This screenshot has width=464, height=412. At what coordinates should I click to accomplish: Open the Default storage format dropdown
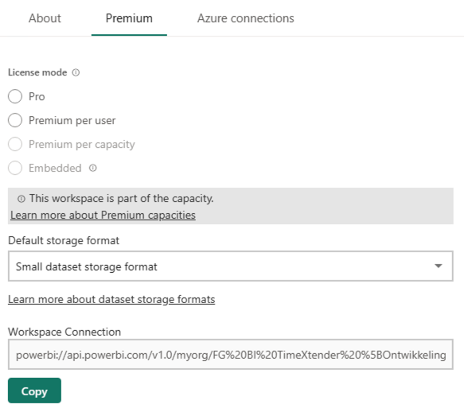pos(230,266)
